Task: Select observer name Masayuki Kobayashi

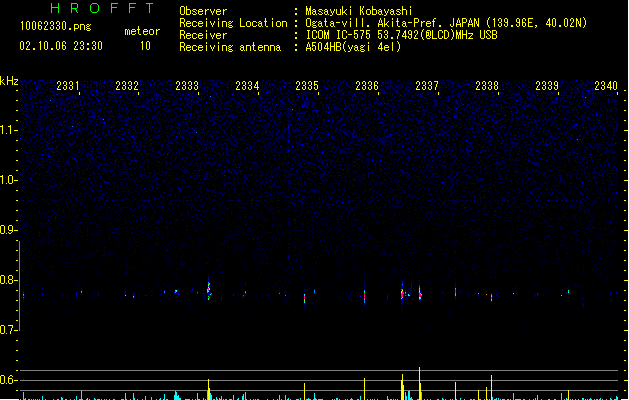Action: pyautogui.click(x=359, y=11)
